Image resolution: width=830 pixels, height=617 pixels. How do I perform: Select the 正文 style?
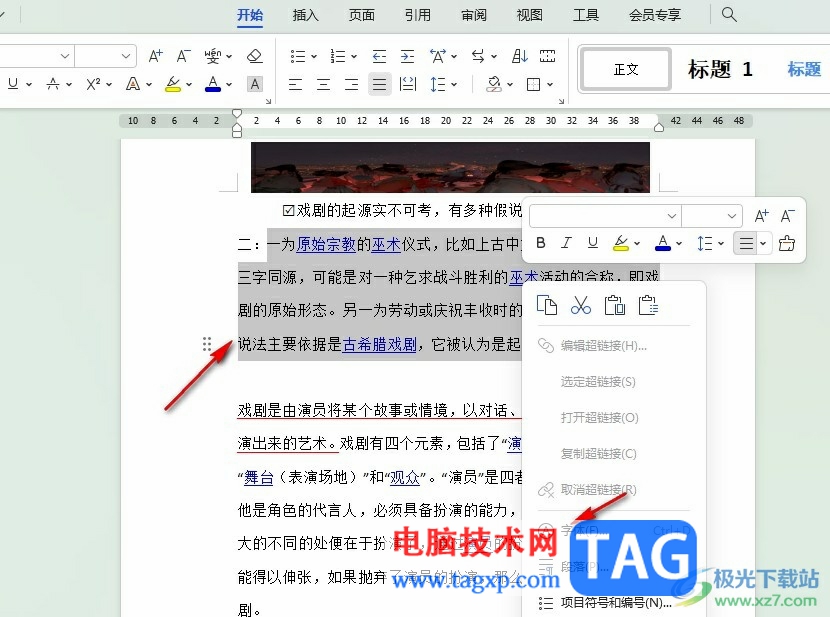tap(626, 69)
